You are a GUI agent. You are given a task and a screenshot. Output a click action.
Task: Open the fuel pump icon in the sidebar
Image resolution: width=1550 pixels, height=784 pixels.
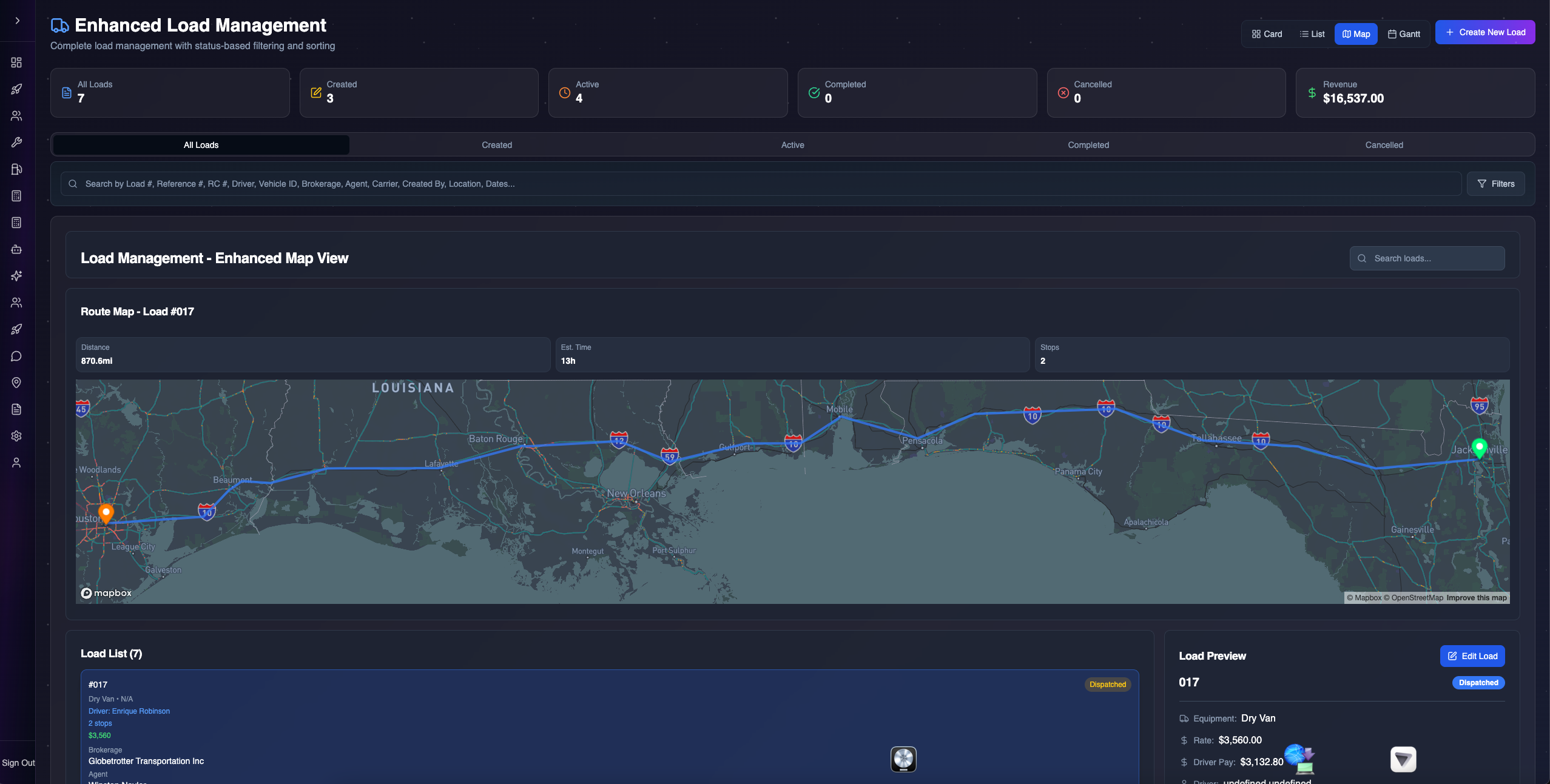[16, 169]
